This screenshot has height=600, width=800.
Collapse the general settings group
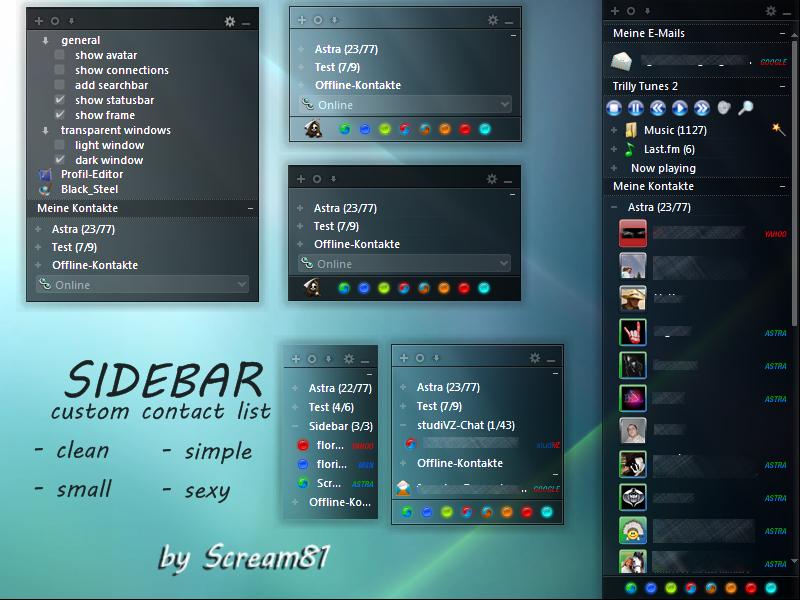pyautogui.click(x=45, y=40)
